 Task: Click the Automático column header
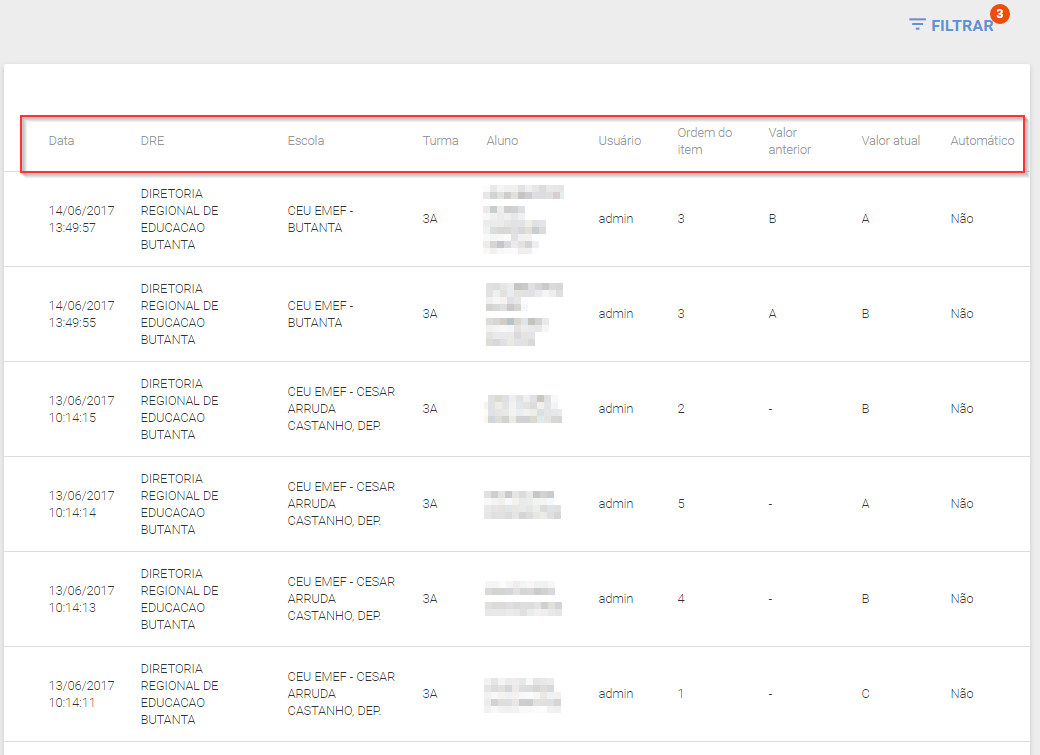point(982,141)
